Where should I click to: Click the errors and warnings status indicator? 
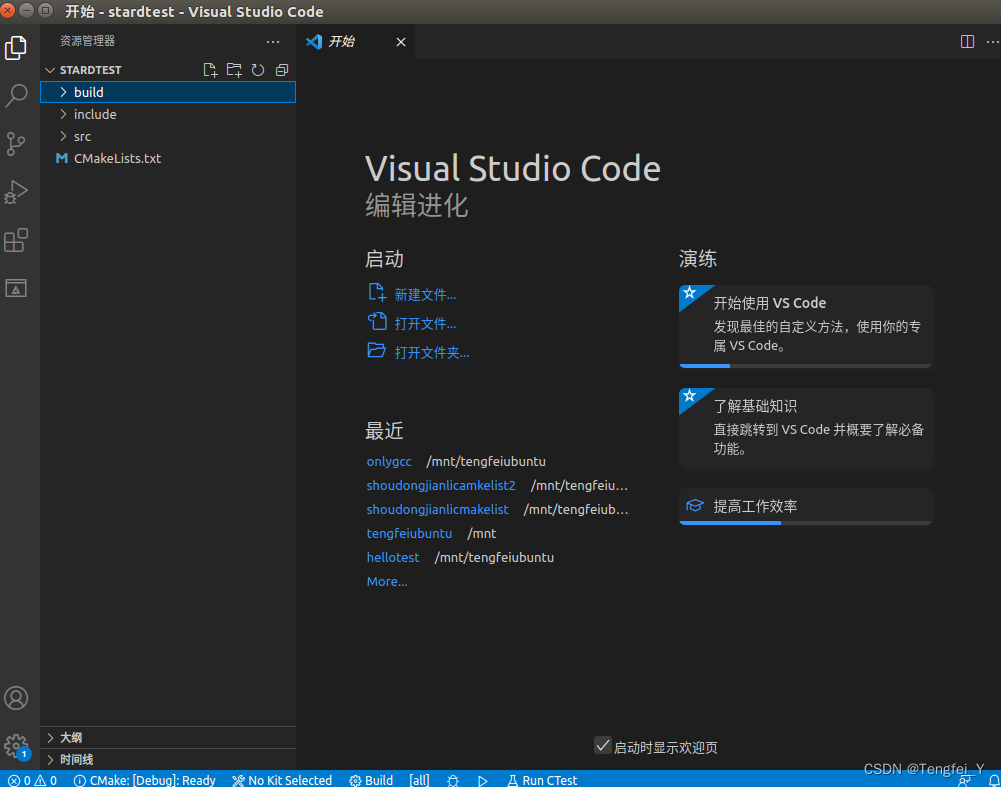[x=33, y=780]
